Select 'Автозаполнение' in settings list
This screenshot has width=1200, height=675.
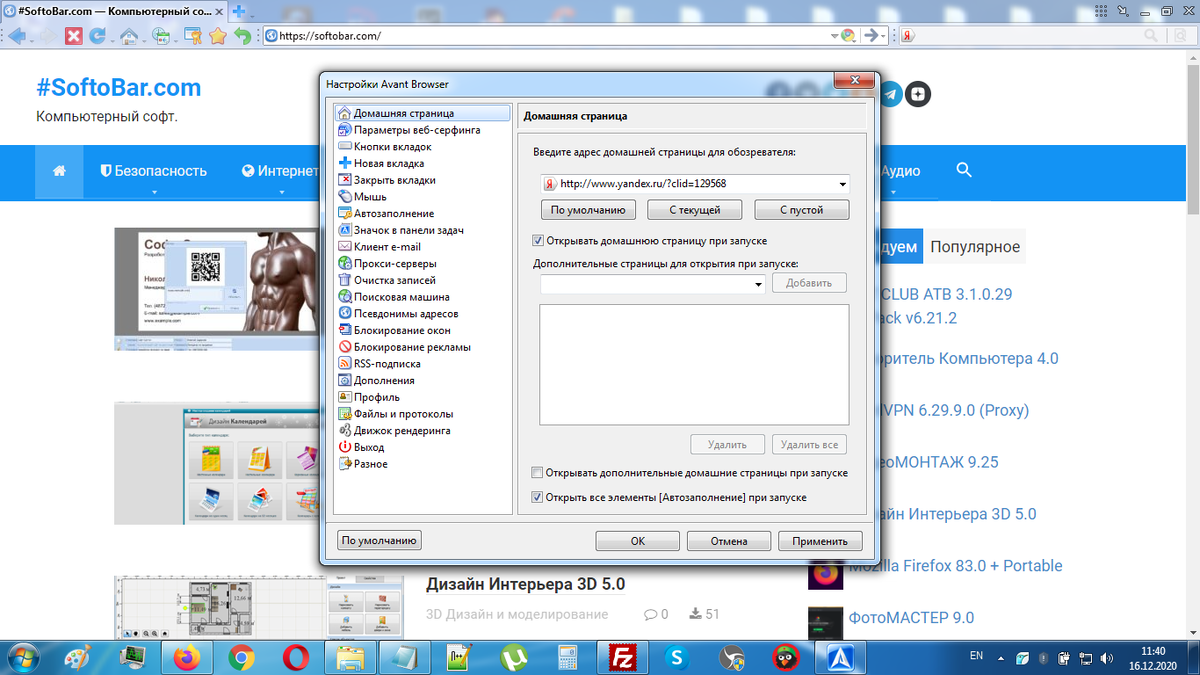[x=394, y=213]
